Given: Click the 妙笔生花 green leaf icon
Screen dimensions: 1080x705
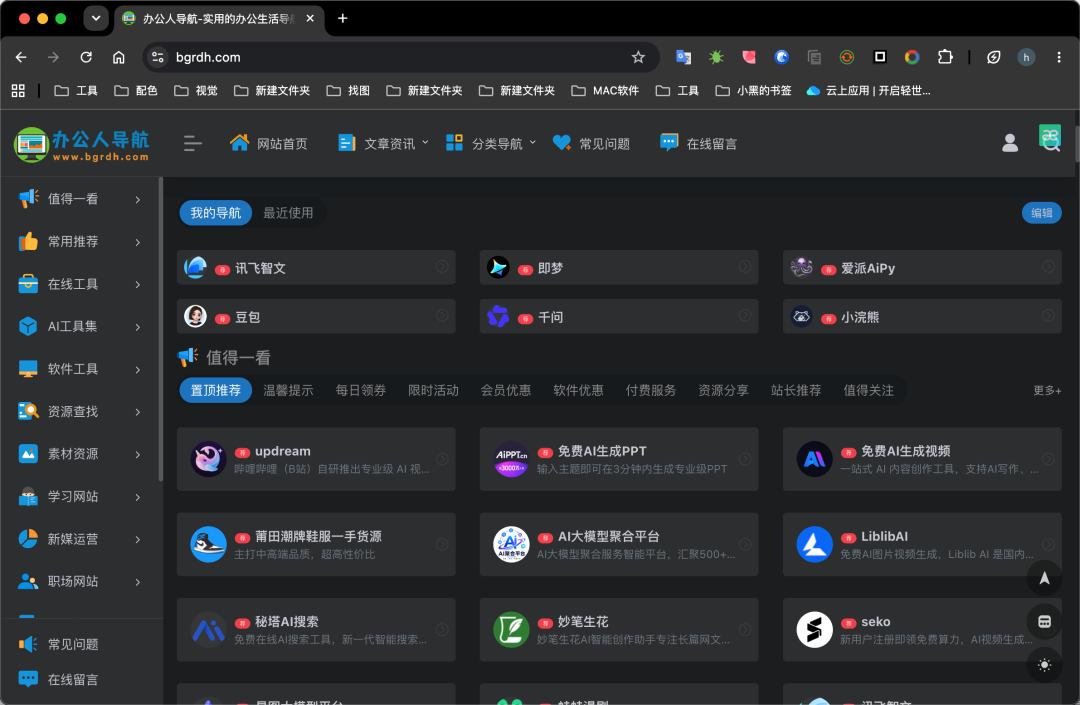Looking at the screenshot, I should [511, 630].
